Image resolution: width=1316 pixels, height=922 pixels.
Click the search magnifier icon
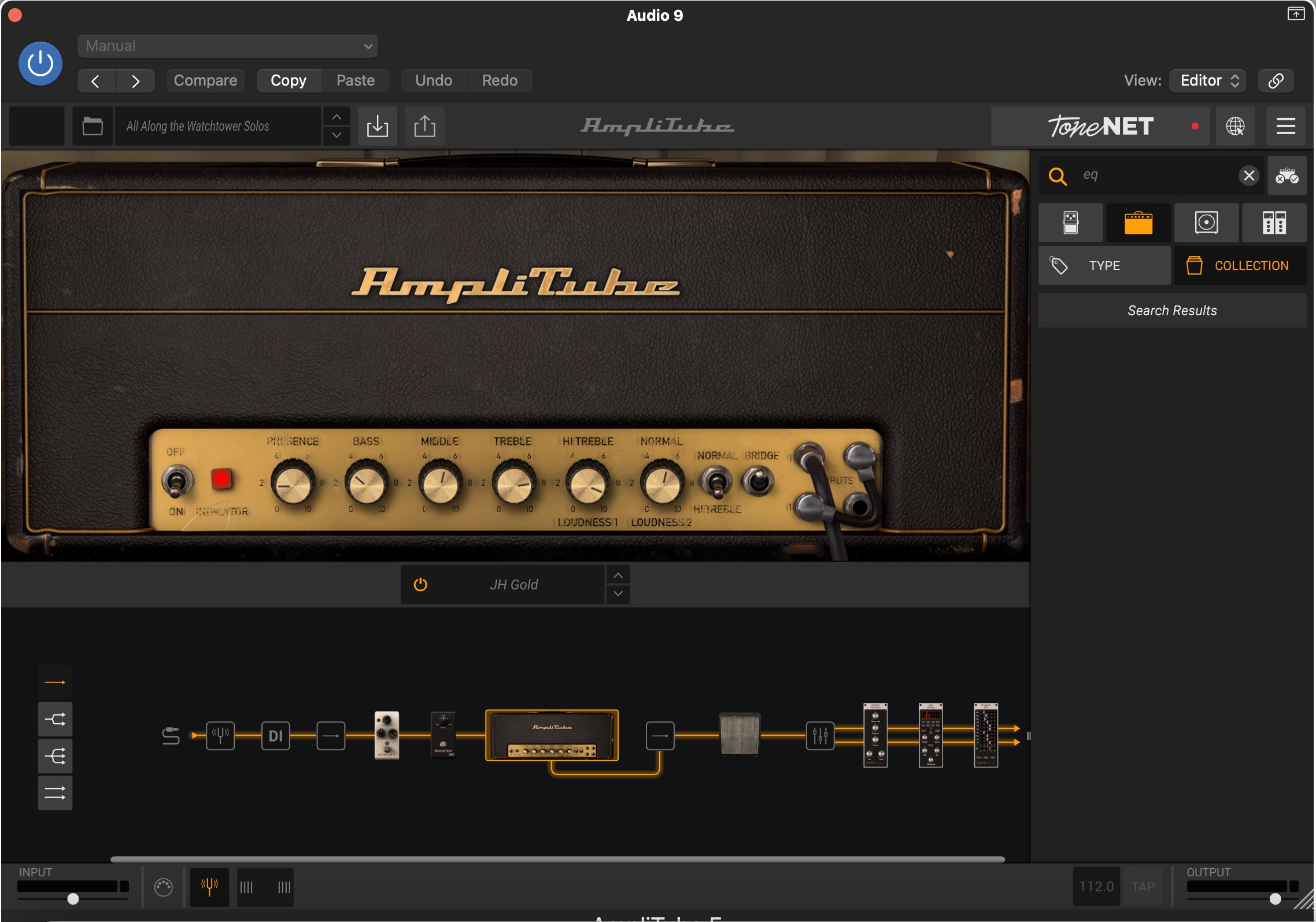[1058, 176]
